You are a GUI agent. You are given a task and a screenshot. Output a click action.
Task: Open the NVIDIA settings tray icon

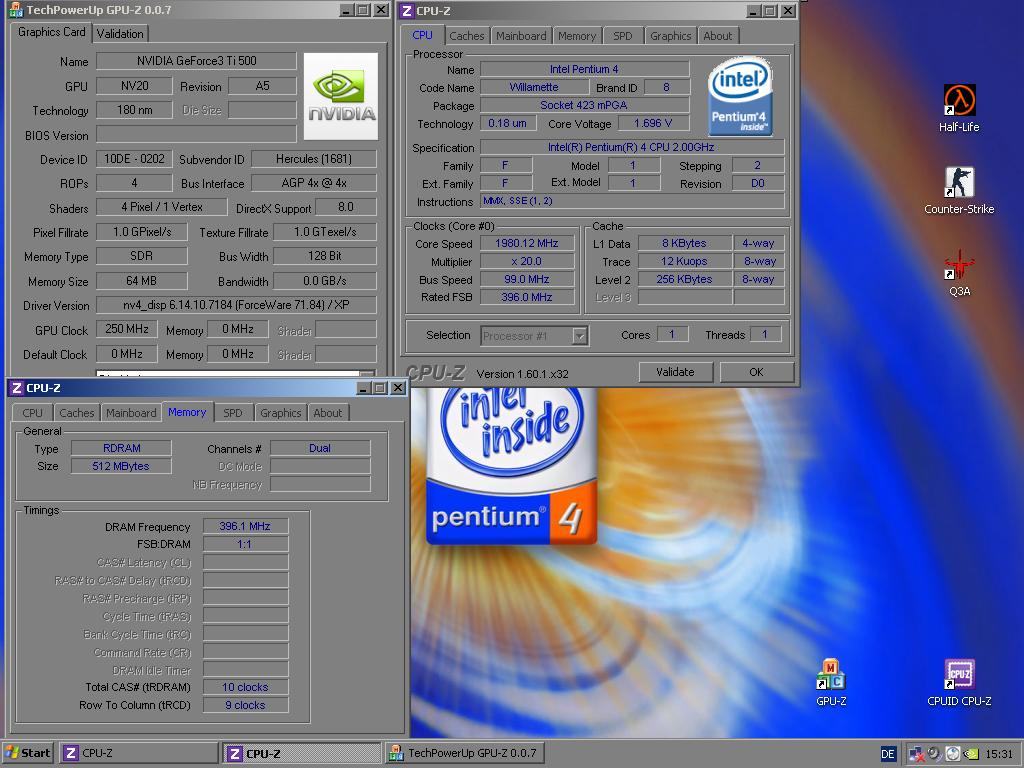(x=971, y=754)
